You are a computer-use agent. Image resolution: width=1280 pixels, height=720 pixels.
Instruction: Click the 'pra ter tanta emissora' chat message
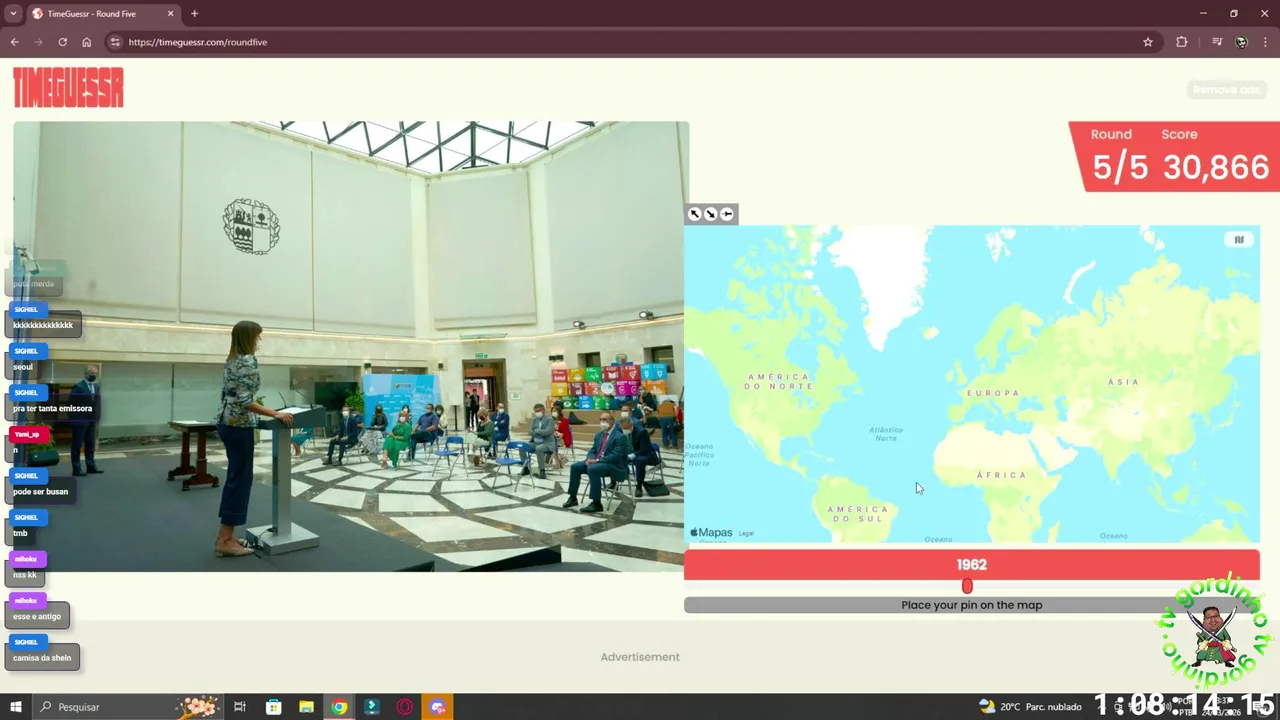pos(52,408)
